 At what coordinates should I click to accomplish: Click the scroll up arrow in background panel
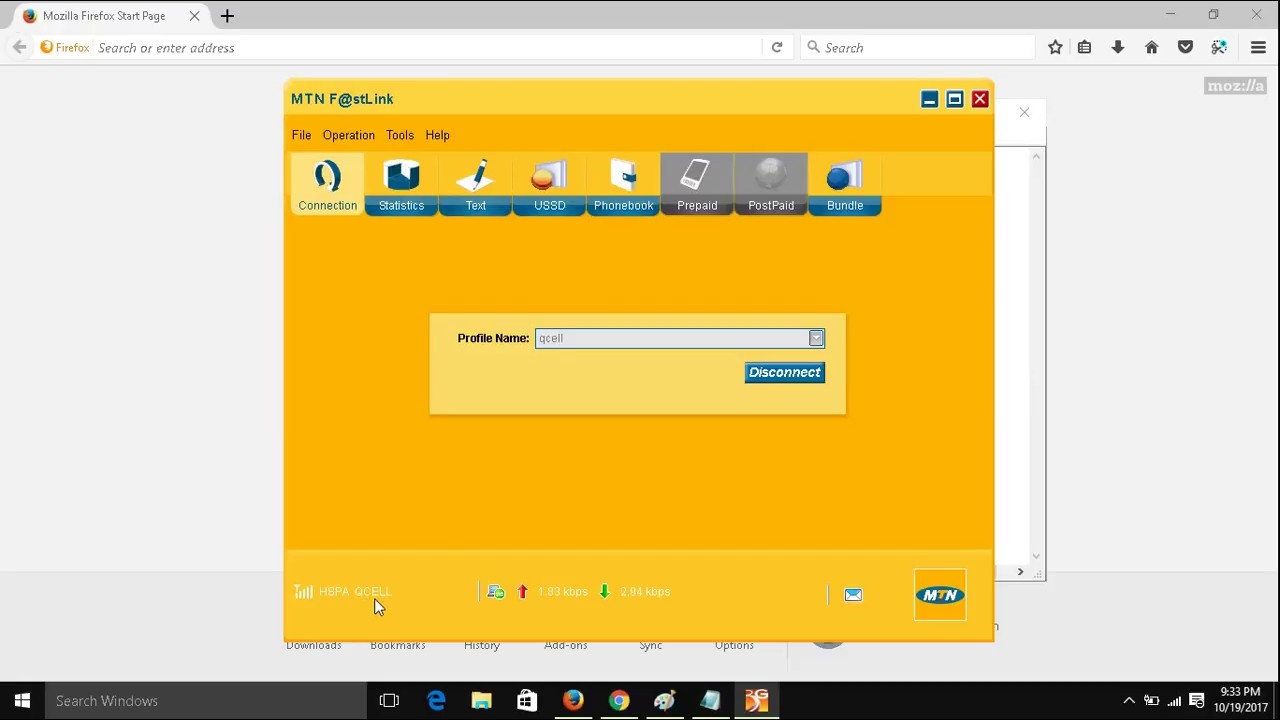[1037, 156]
